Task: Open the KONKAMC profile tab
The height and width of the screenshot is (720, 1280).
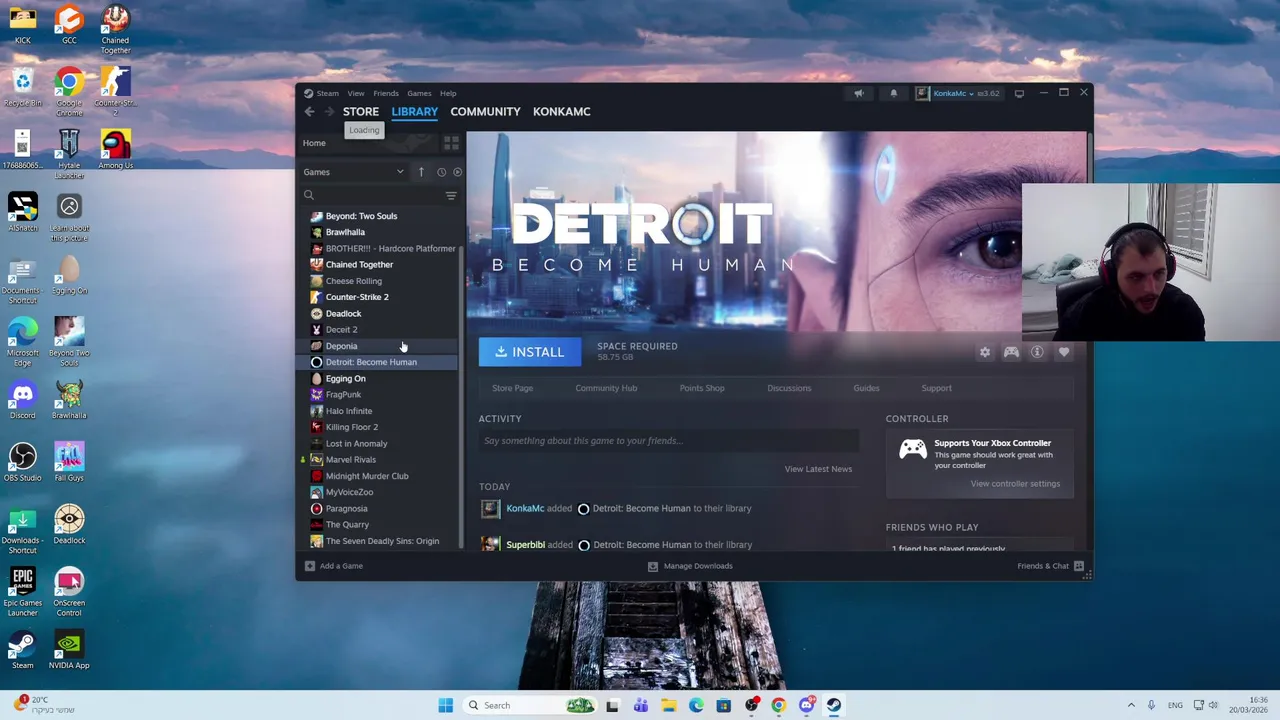Action: 562,112
